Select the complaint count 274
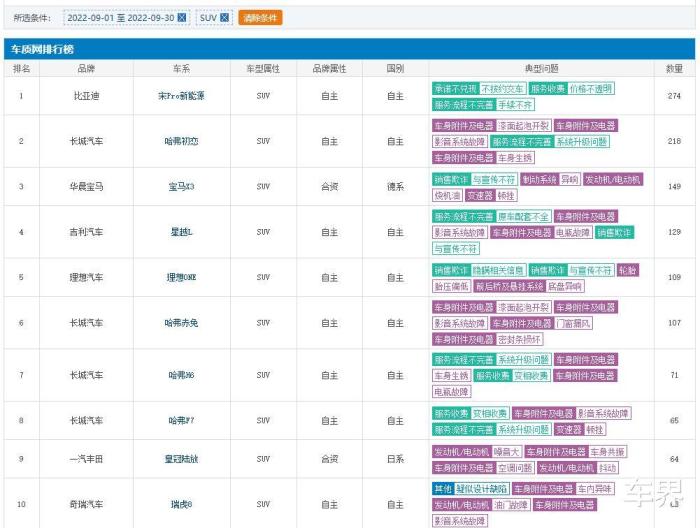This screenshot has width=700, height=528. [x=674, y=96]
